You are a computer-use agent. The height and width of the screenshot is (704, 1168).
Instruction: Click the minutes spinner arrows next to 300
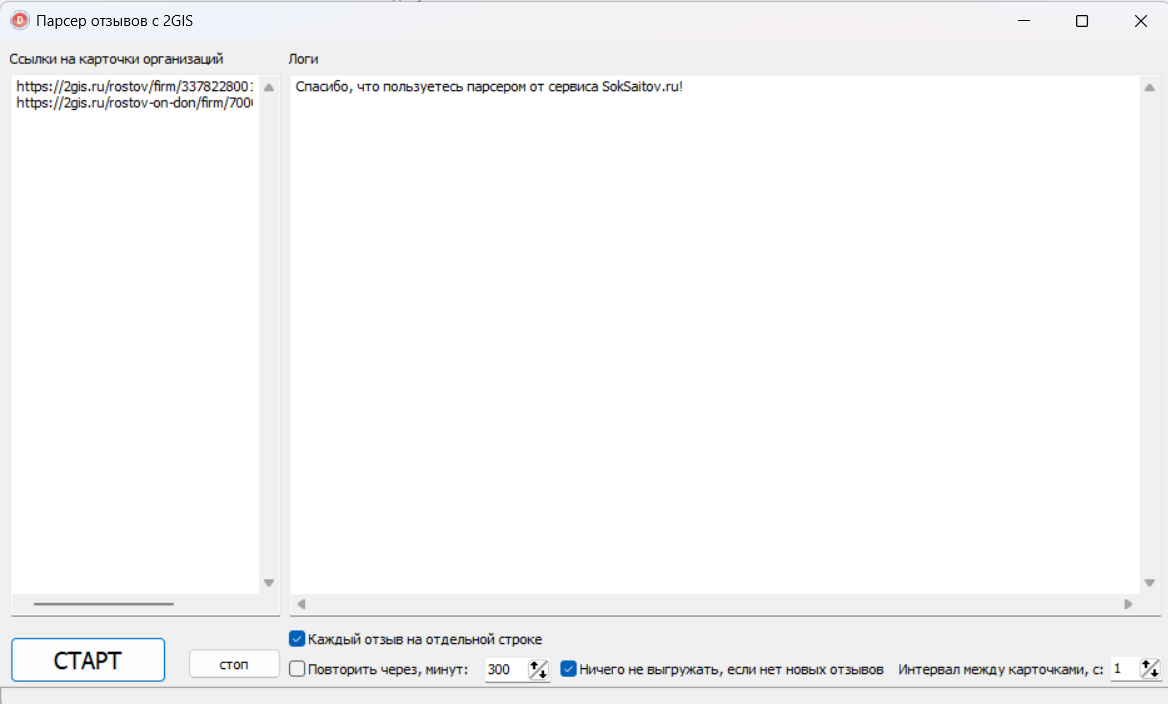[x=538, y=669]
